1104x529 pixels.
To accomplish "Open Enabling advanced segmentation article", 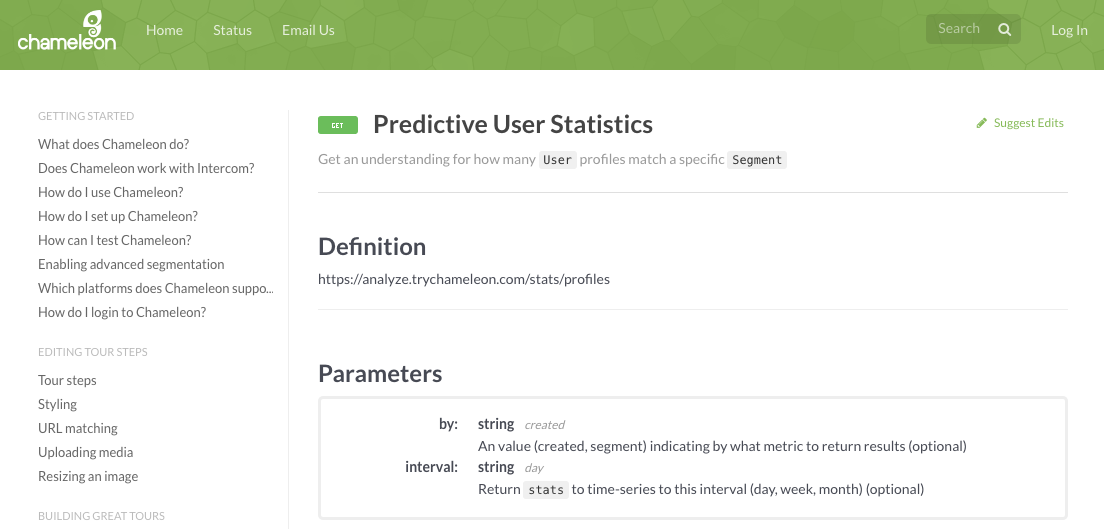I will pyautogui.click(x=131, y=264).
